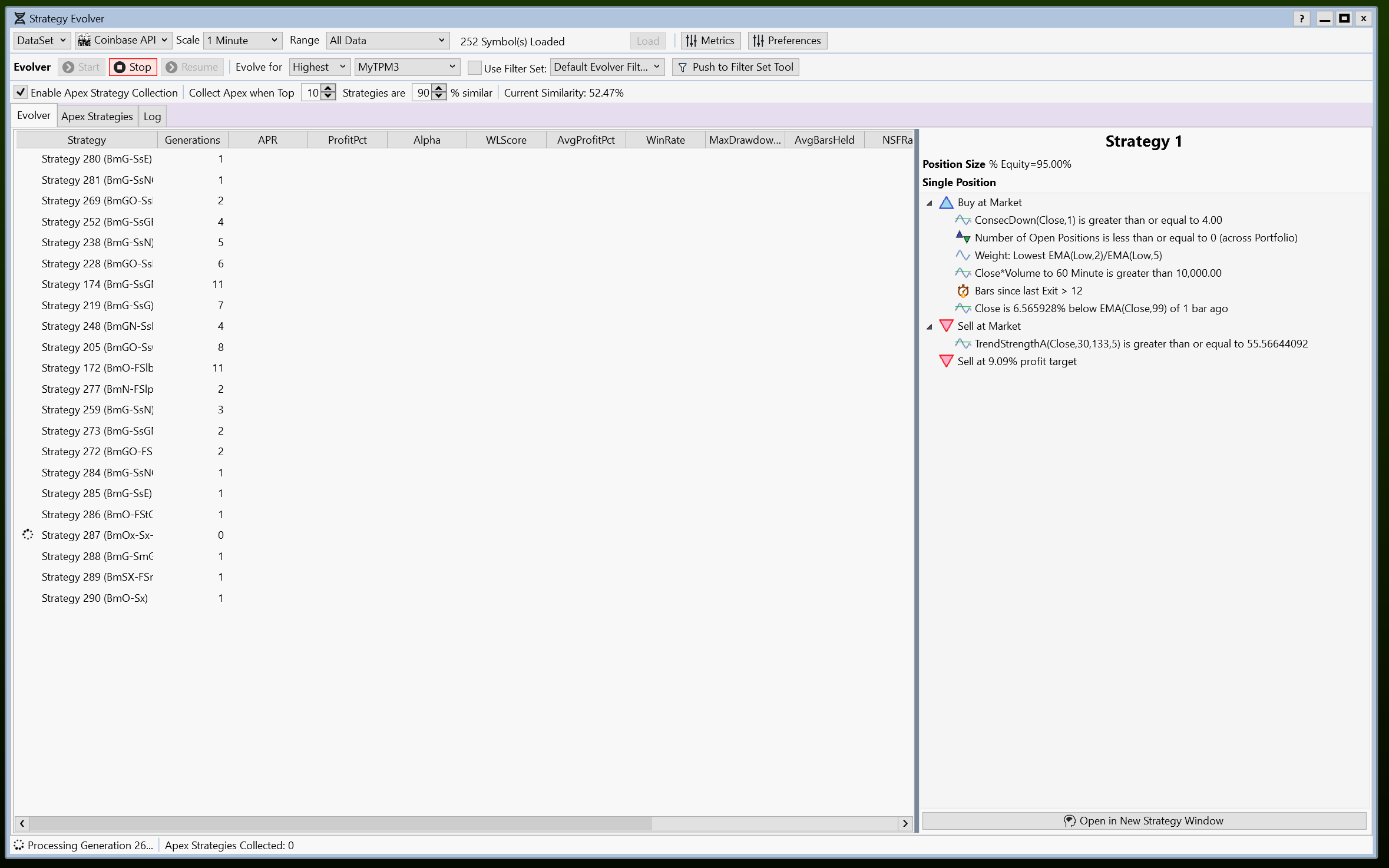Click Open in New Strategy Window button
The image size is (1389, 868).
(x=1143, y=821)
